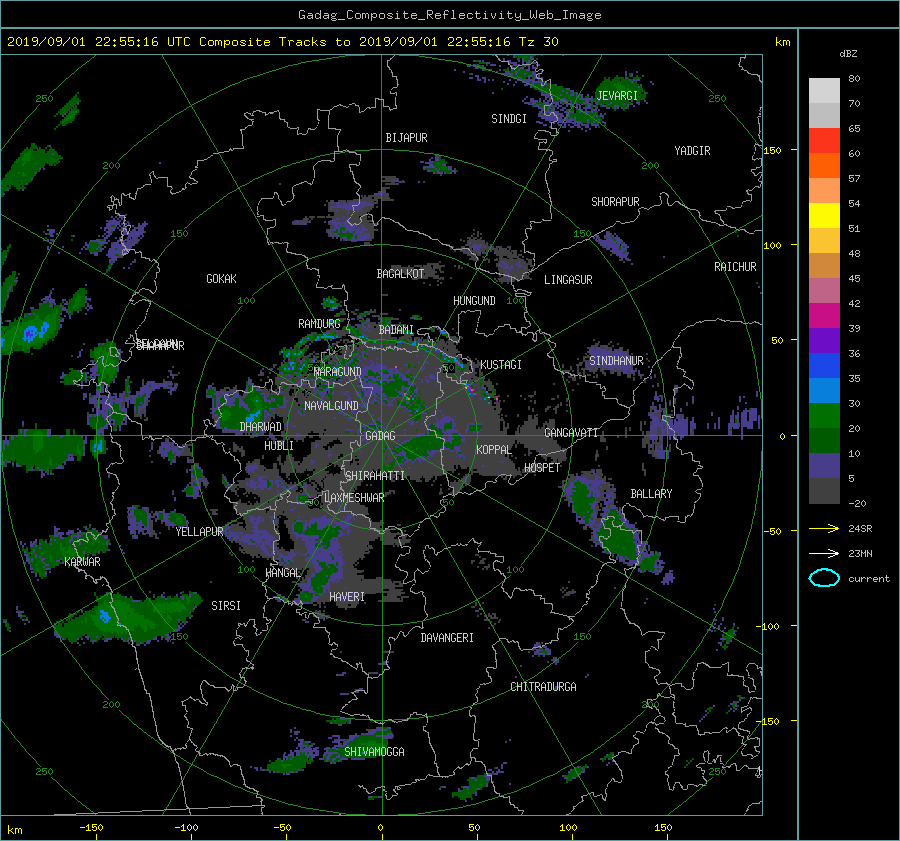The image size is (900, 841).
Task: Click the yellow 24SR track arrow
Action: coord(824,529)
